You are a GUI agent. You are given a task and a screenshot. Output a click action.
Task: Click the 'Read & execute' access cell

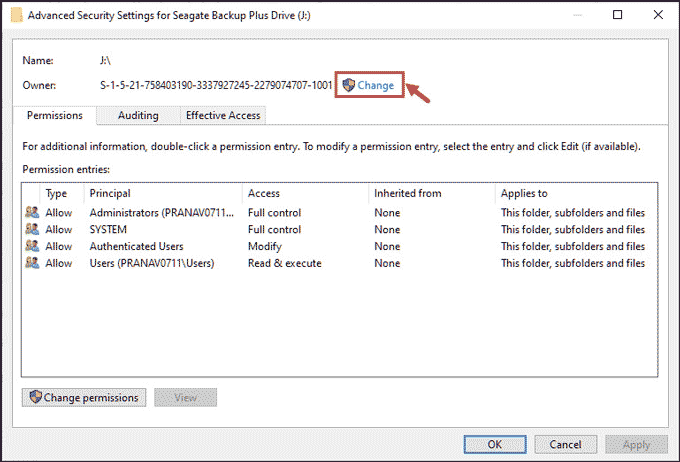tap(284, 263)
